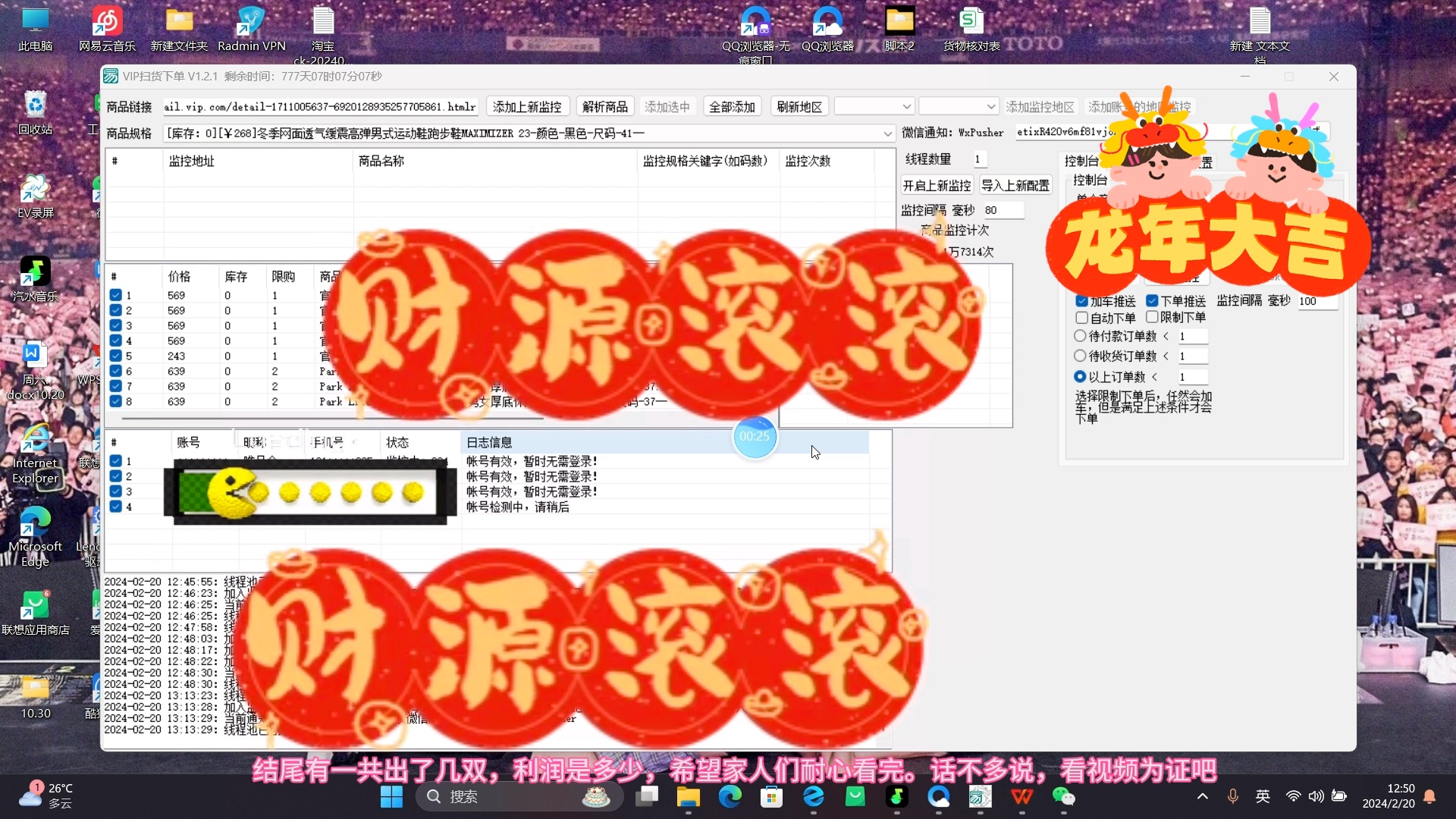Toggle the 加车推送 checkbox

(x=1082, y=301)
